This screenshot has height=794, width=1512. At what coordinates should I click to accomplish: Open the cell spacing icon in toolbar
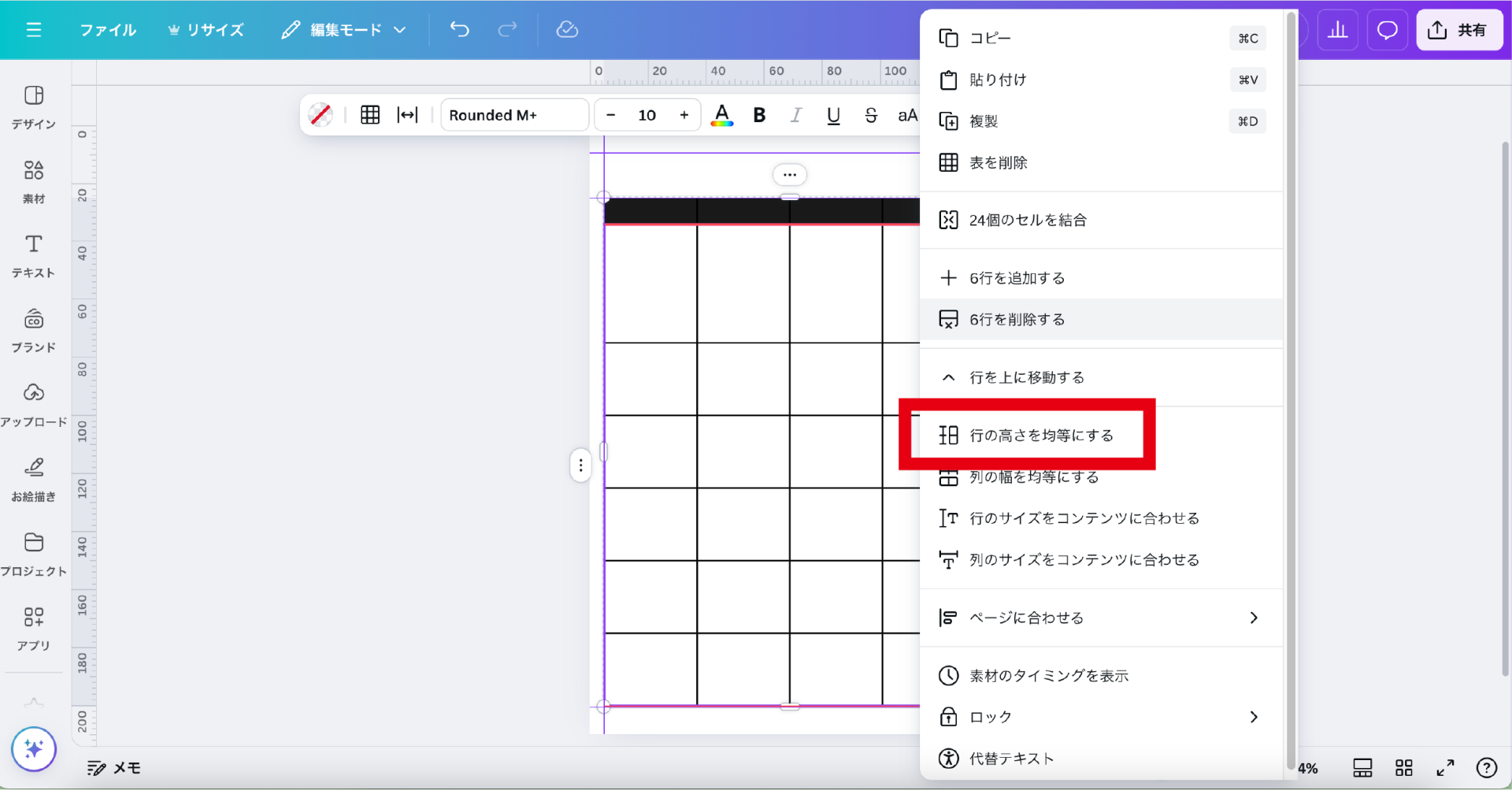point(407,115)
